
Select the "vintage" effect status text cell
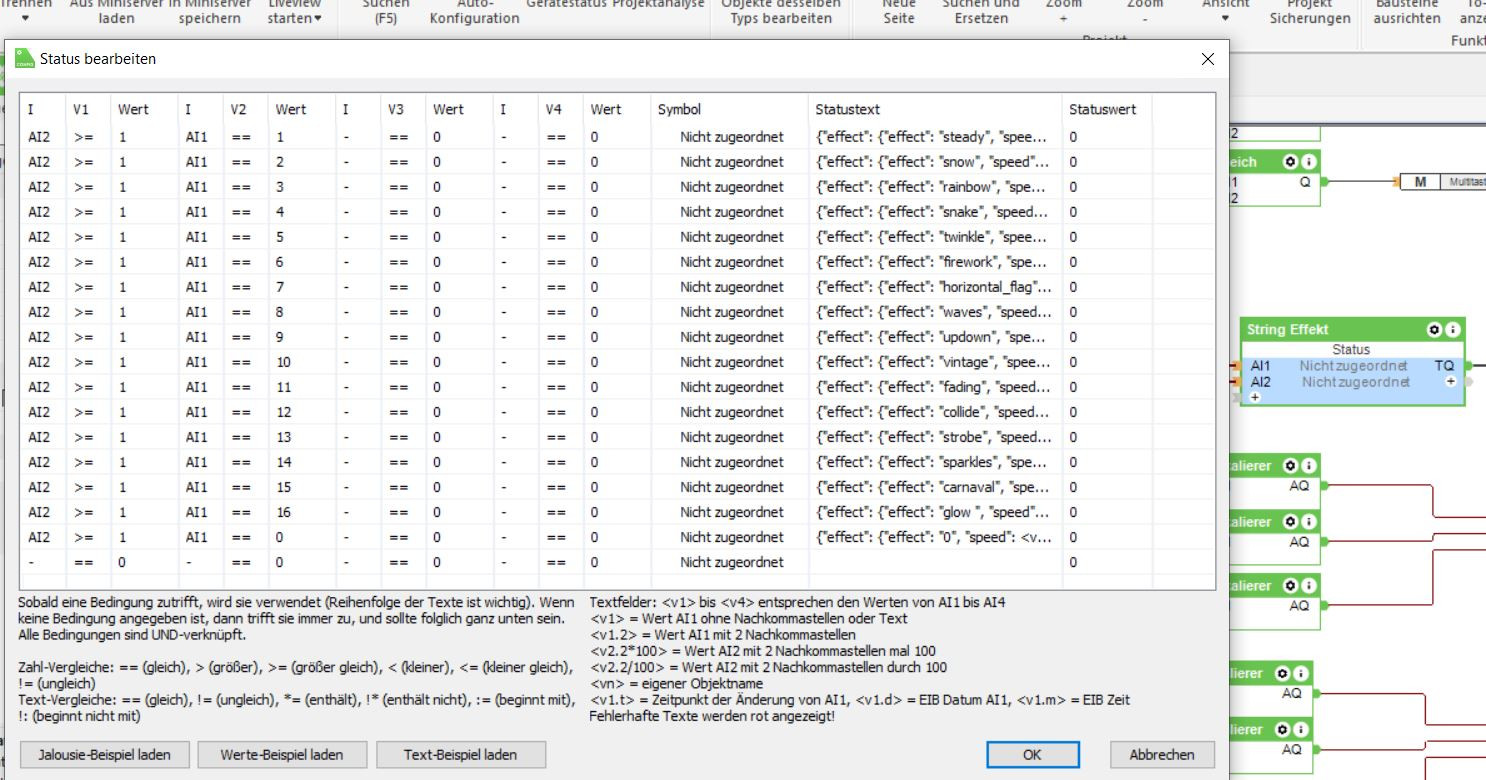pyautogui.click(x=935, y=362)
